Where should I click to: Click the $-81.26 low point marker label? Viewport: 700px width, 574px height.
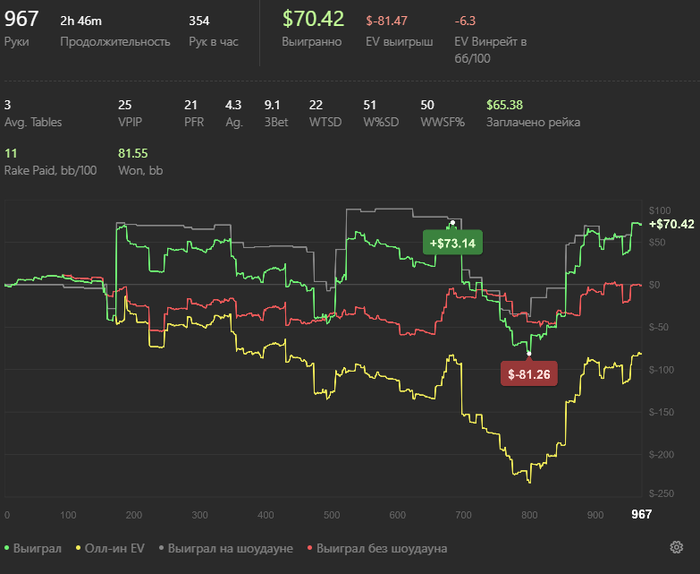click(529, 374)
